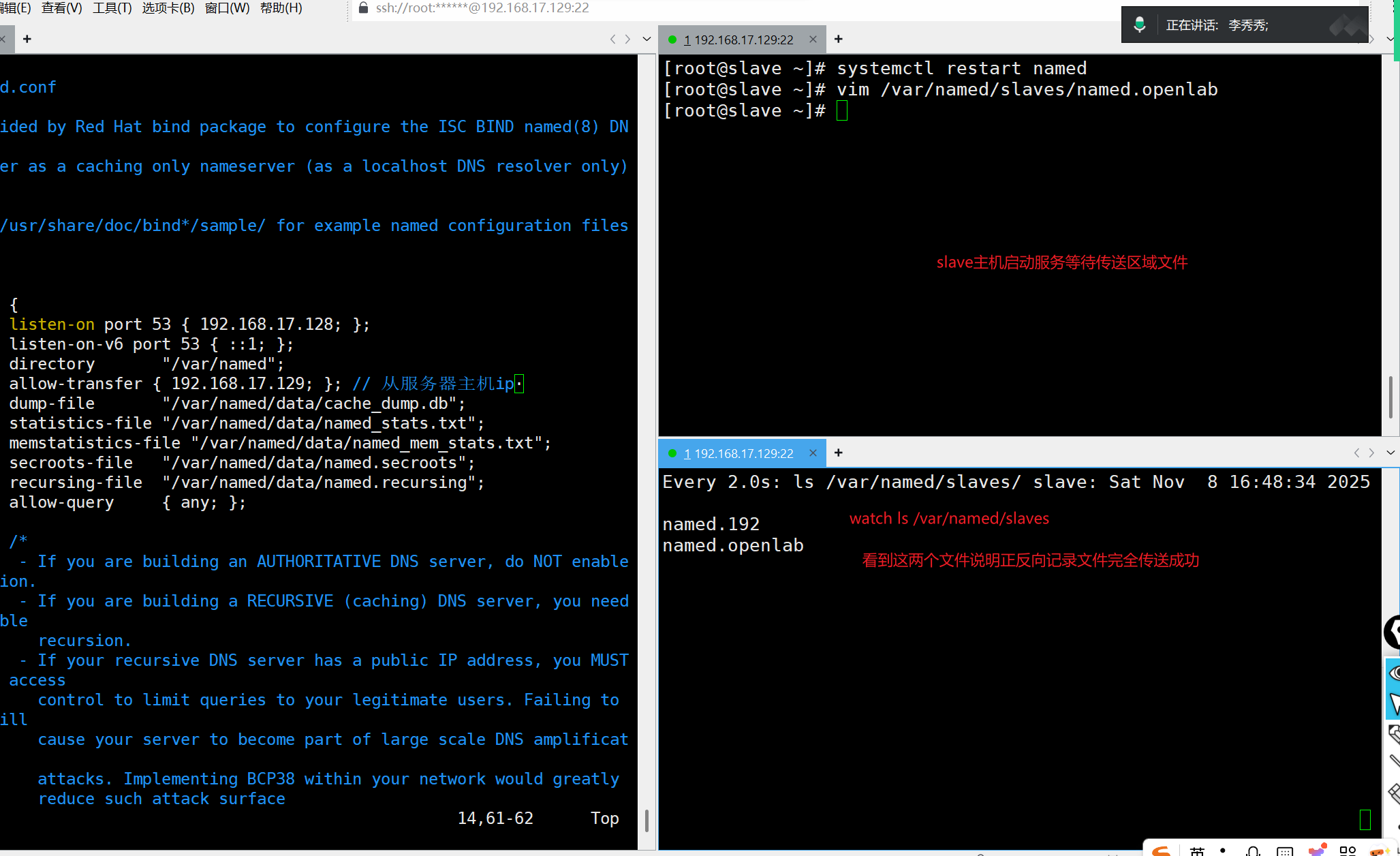The height and width of the screenshot is (856, 1400).
Task: Expand tab list dropdown in left pane
Action: pyautogui.click(x=647, y=39)
